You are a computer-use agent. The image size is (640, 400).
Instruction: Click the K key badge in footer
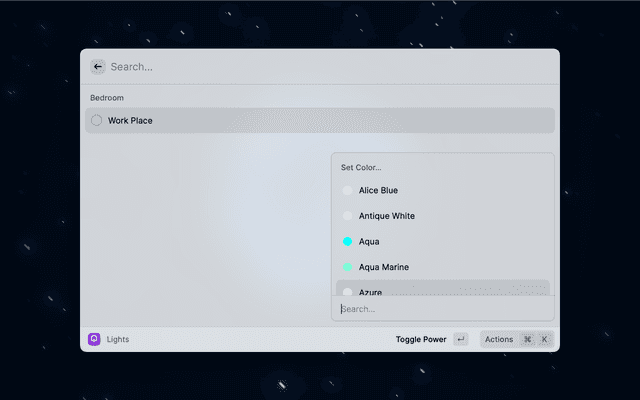(544, 339)
